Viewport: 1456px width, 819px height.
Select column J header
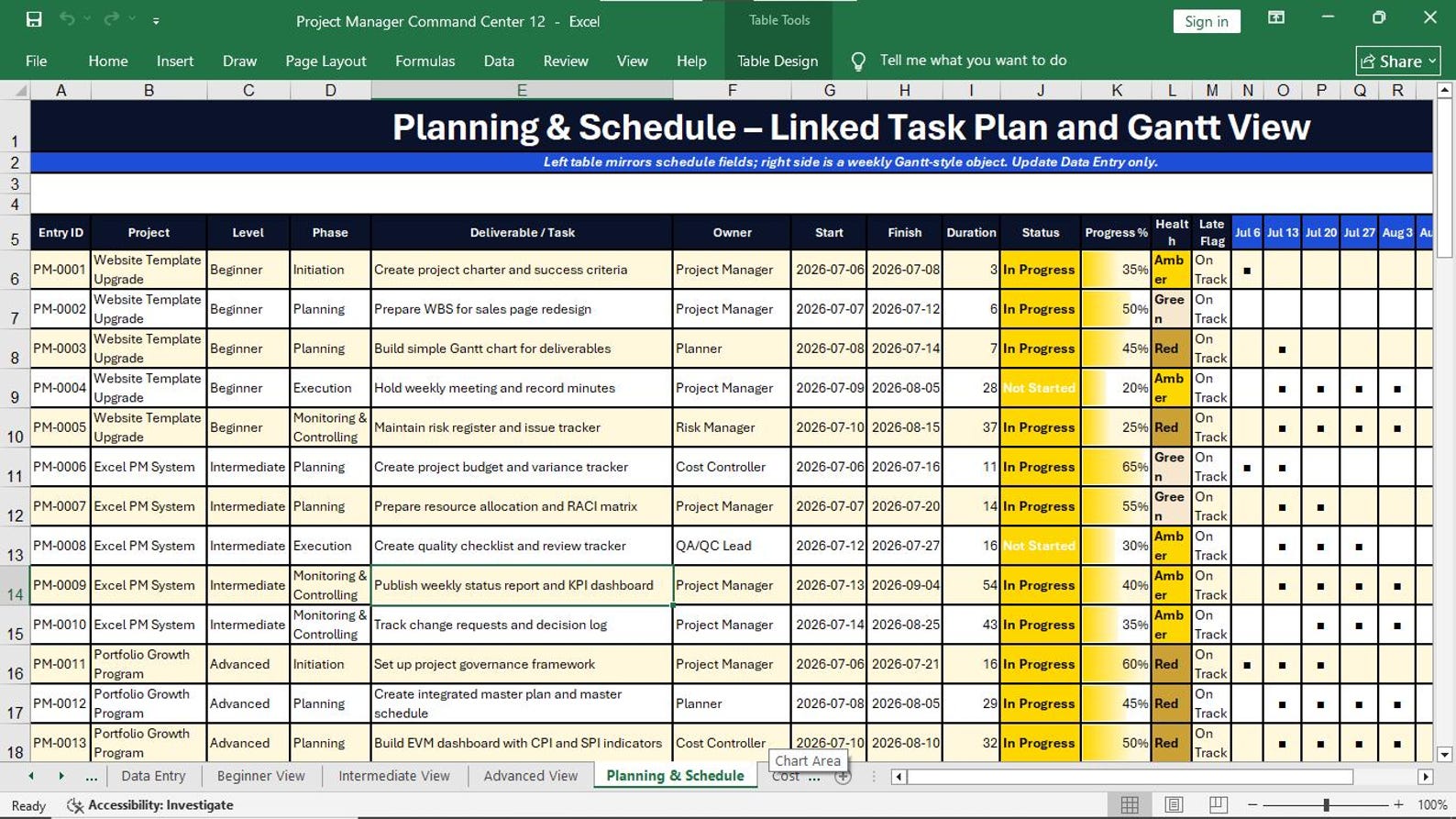click(1041, 90)
